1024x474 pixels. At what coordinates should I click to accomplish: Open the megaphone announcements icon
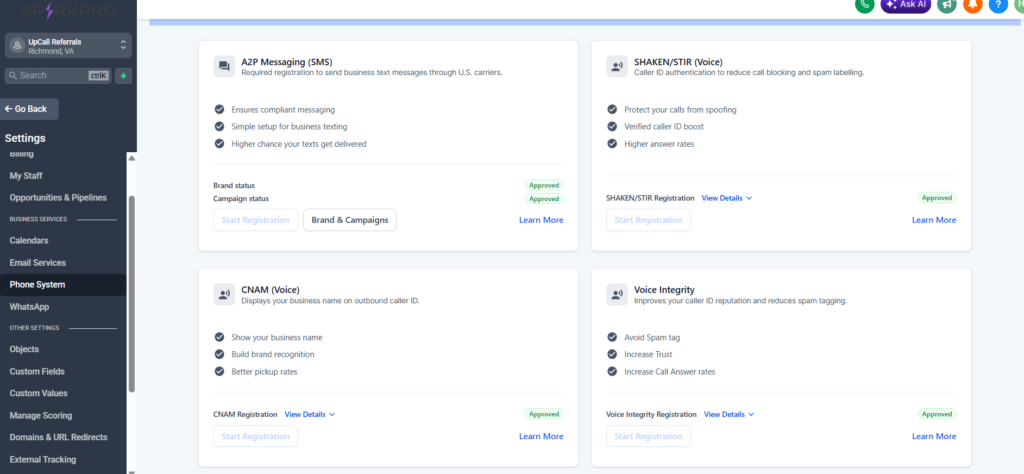[x=946, y=5]
